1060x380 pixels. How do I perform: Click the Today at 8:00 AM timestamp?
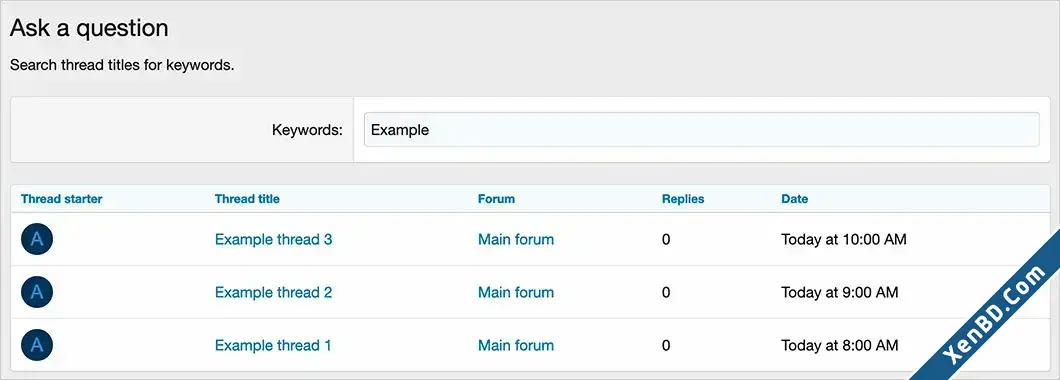pyautogui.click(x=840, y=346)
